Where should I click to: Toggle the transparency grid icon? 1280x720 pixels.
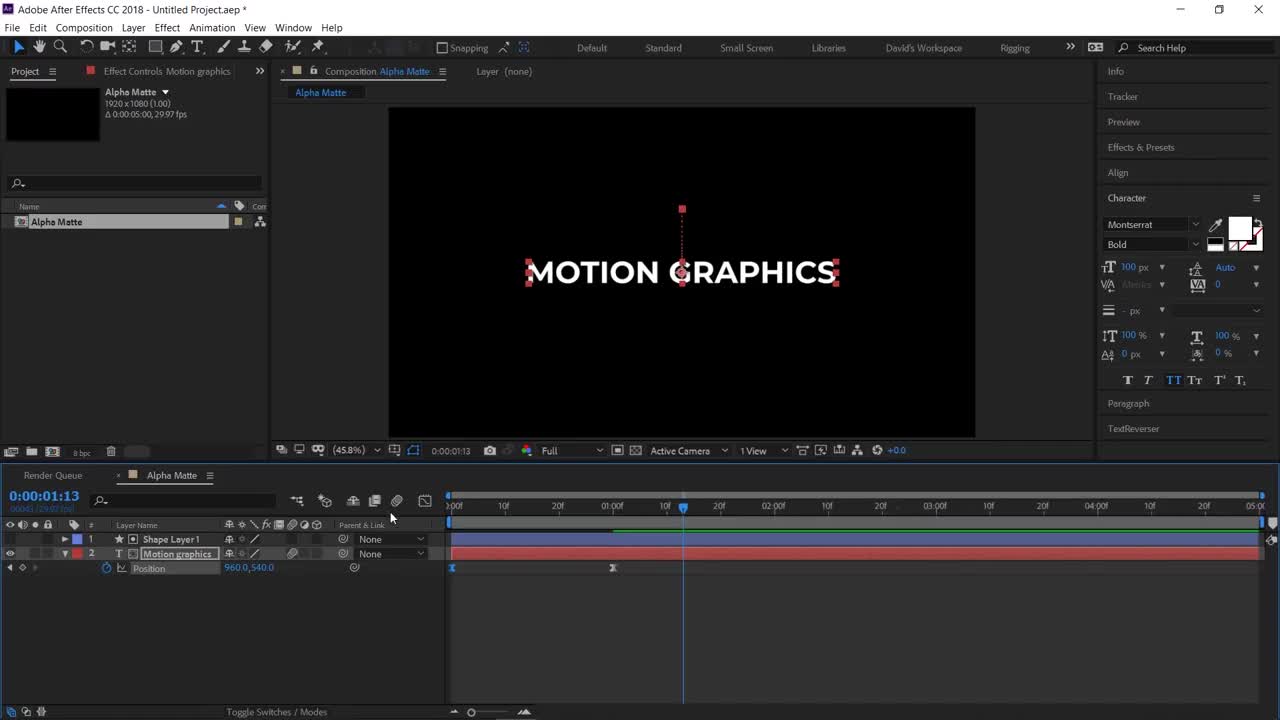tap(635, 451)
